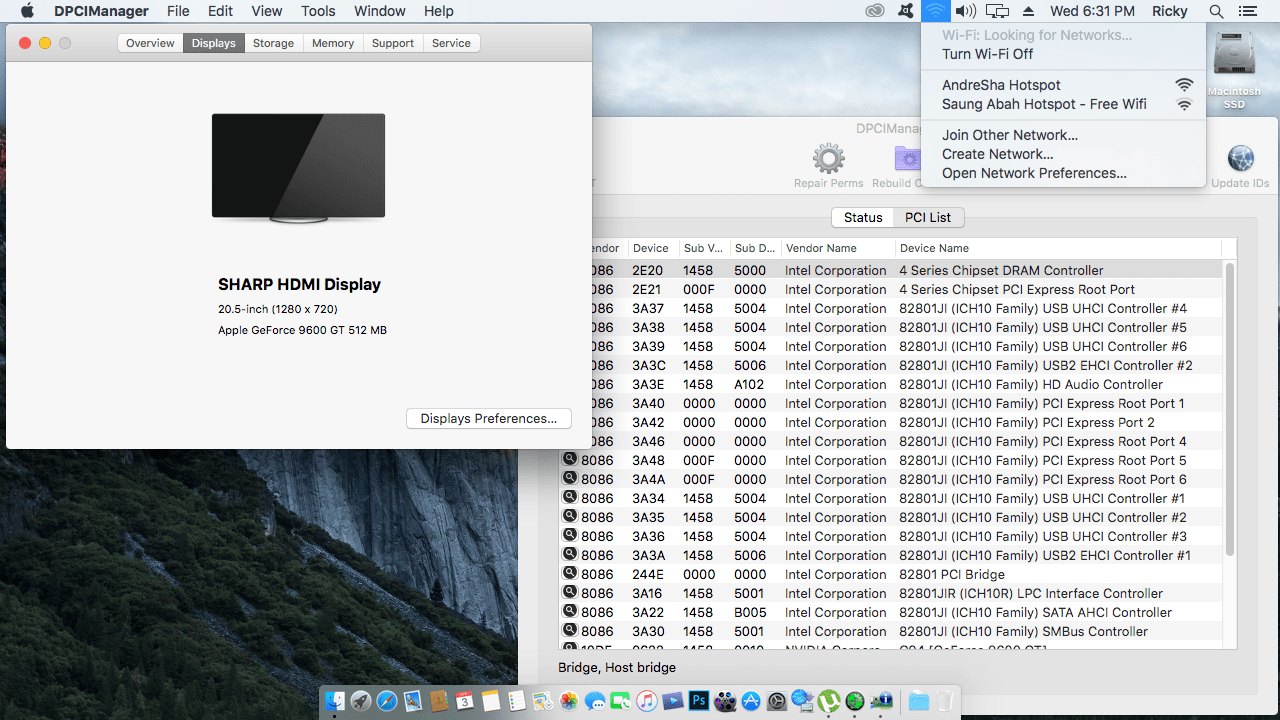This screenshot has height=720, width=1280.
Task: Open the volume control in menu bar
Action: 965,11
